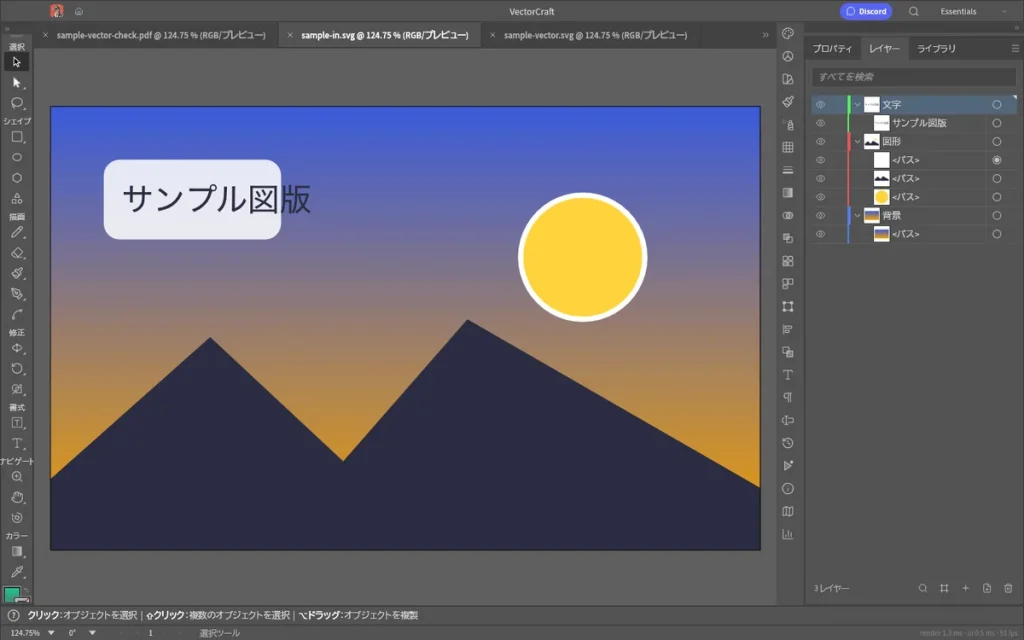Open the zoom level 124.75% dropdown
This screenshot has height=640, width=1024.
click(x=51, y=633)
